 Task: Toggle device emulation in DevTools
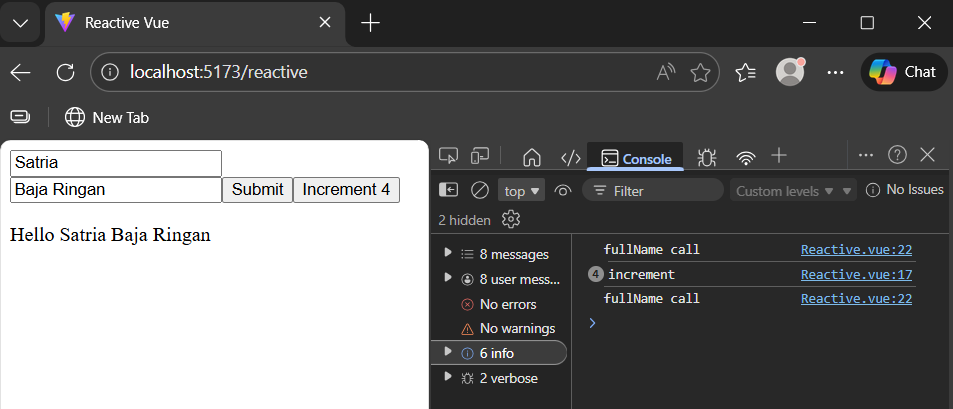pos(480,156)
